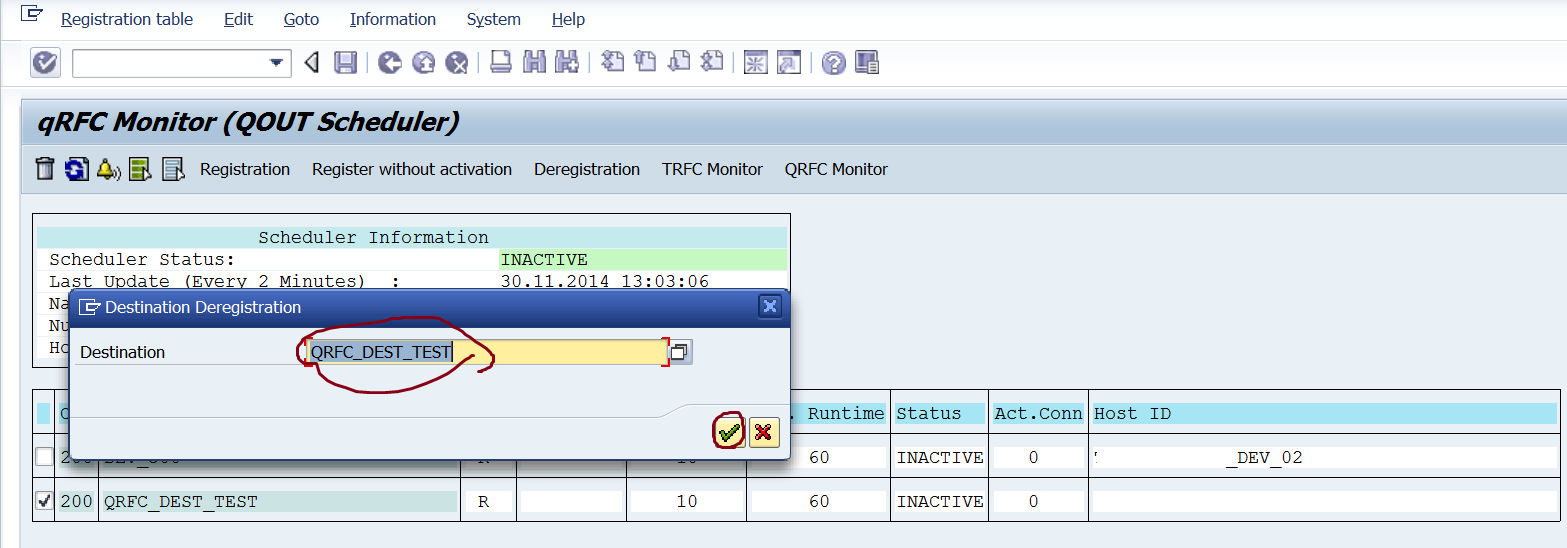Open the Destination field value help button
The width and height of the screenshot is (1567, 548).
680,351
